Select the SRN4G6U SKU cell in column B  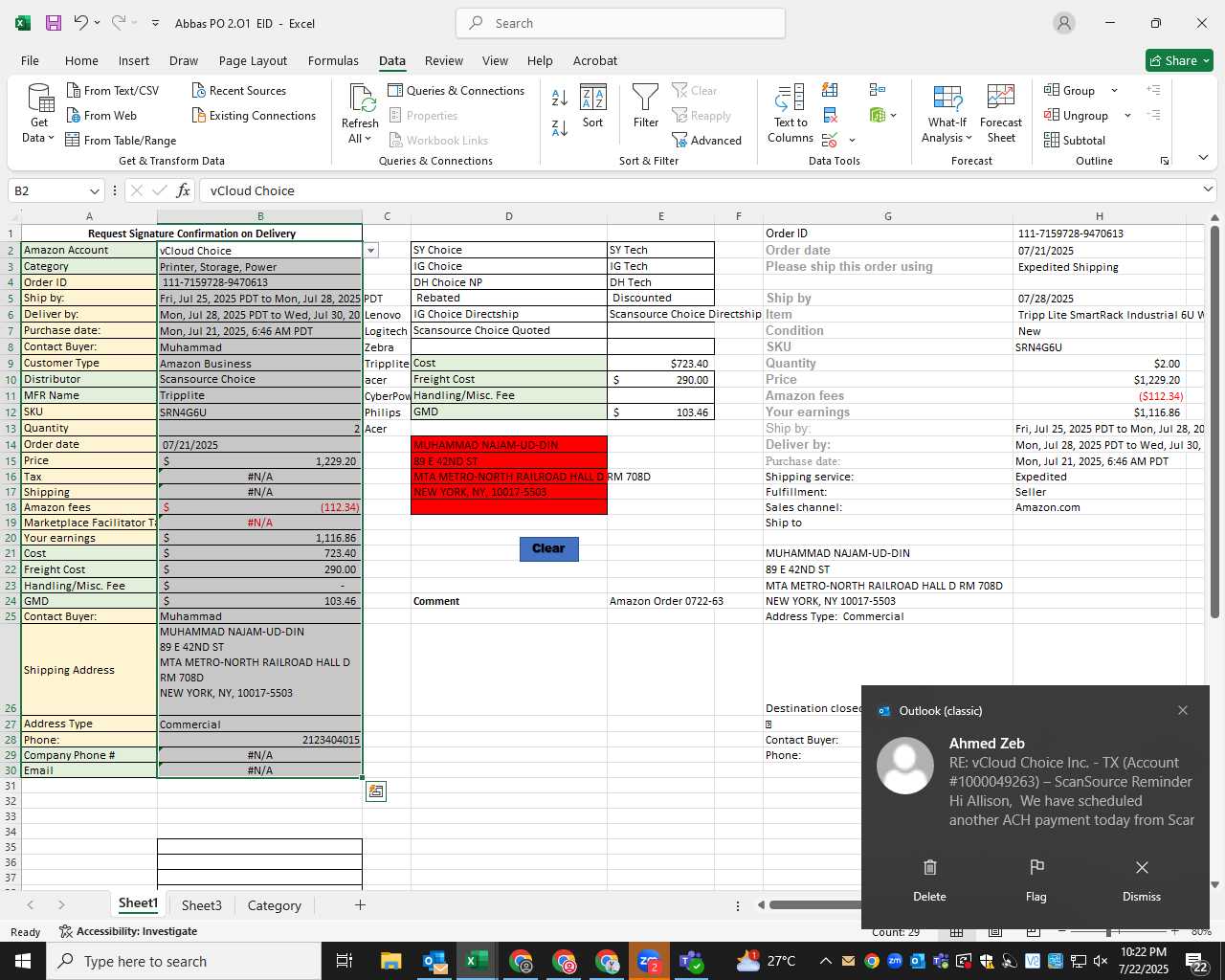[259, 412]
